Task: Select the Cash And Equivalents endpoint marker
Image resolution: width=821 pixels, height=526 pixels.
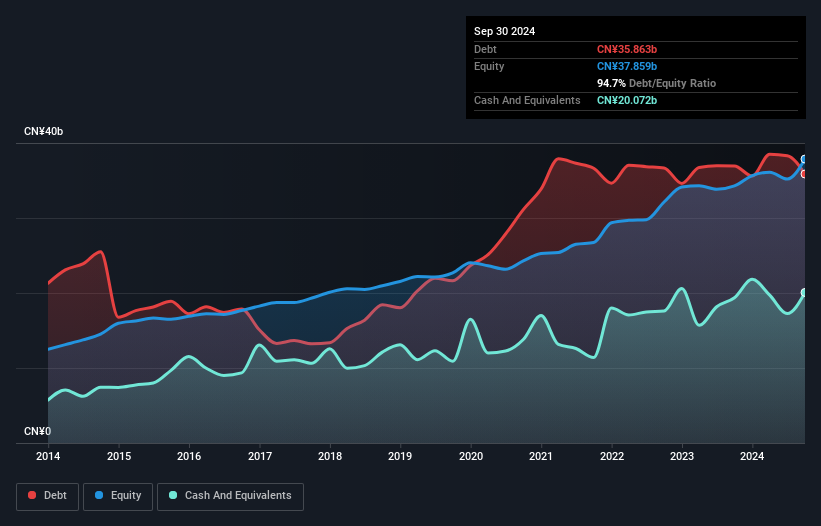Action: point(804,293)
